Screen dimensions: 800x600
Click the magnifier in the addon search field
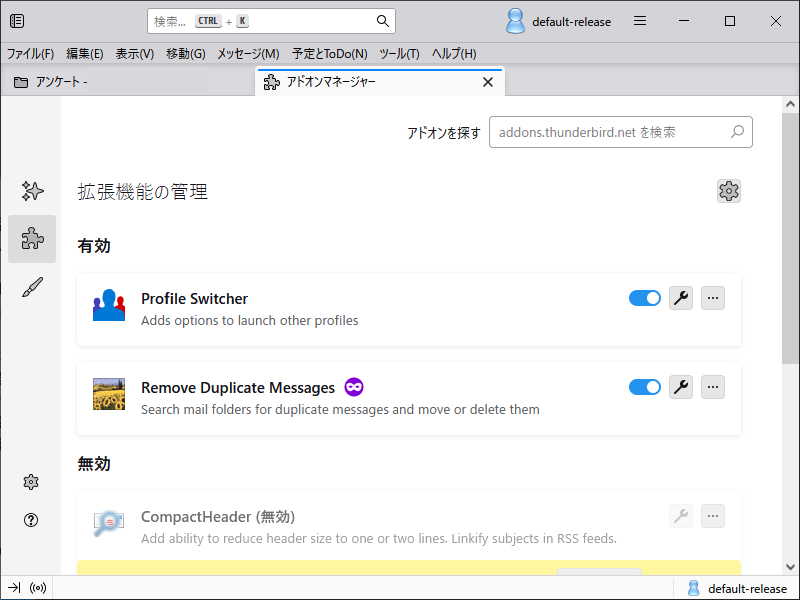pos(737,132)
